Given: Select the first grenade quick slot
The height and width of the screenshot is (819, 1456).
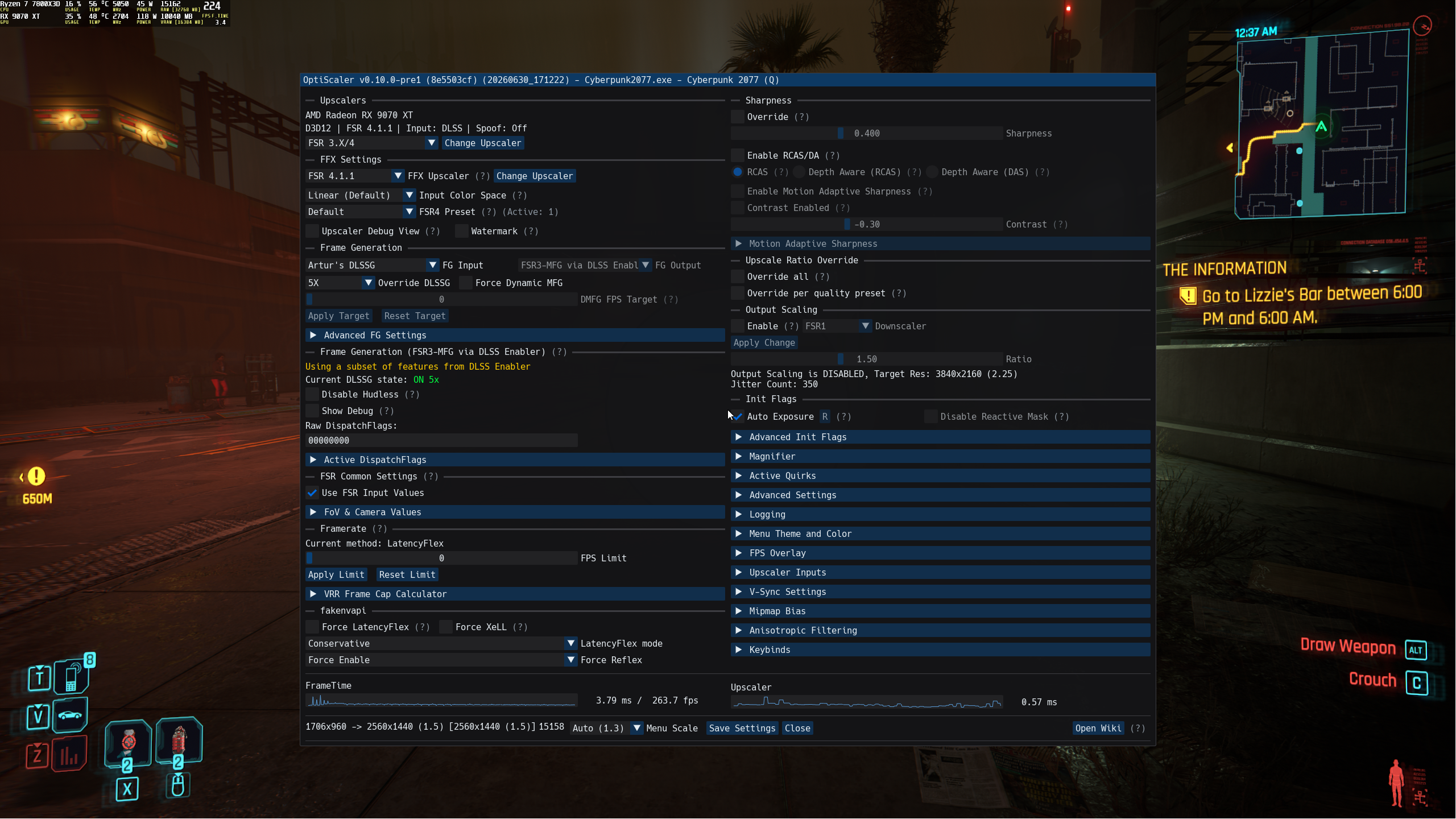Looking at the screenshot, I should pyautogui.click(x=129, y=743).
